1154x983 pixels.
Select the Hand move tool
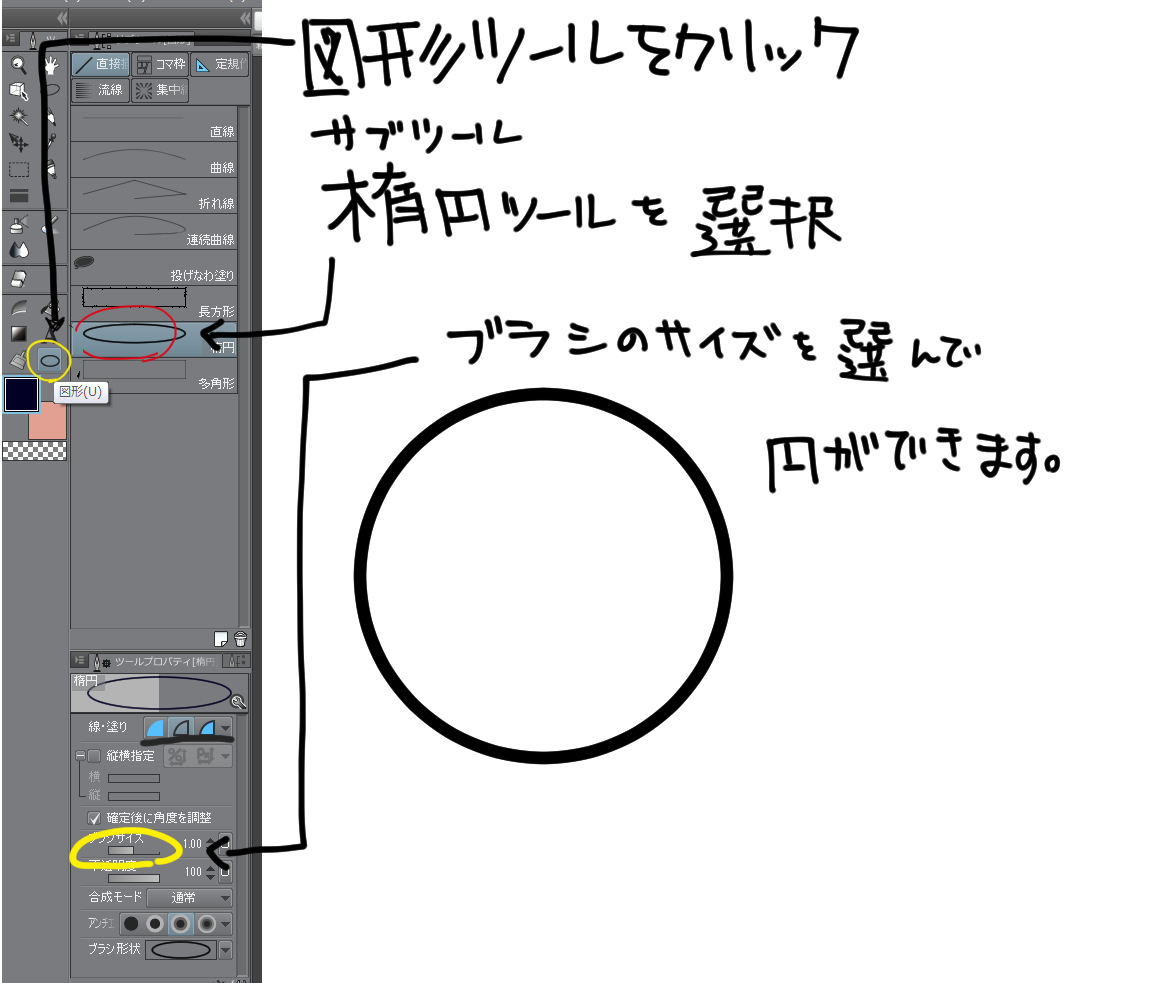point(50,65)
